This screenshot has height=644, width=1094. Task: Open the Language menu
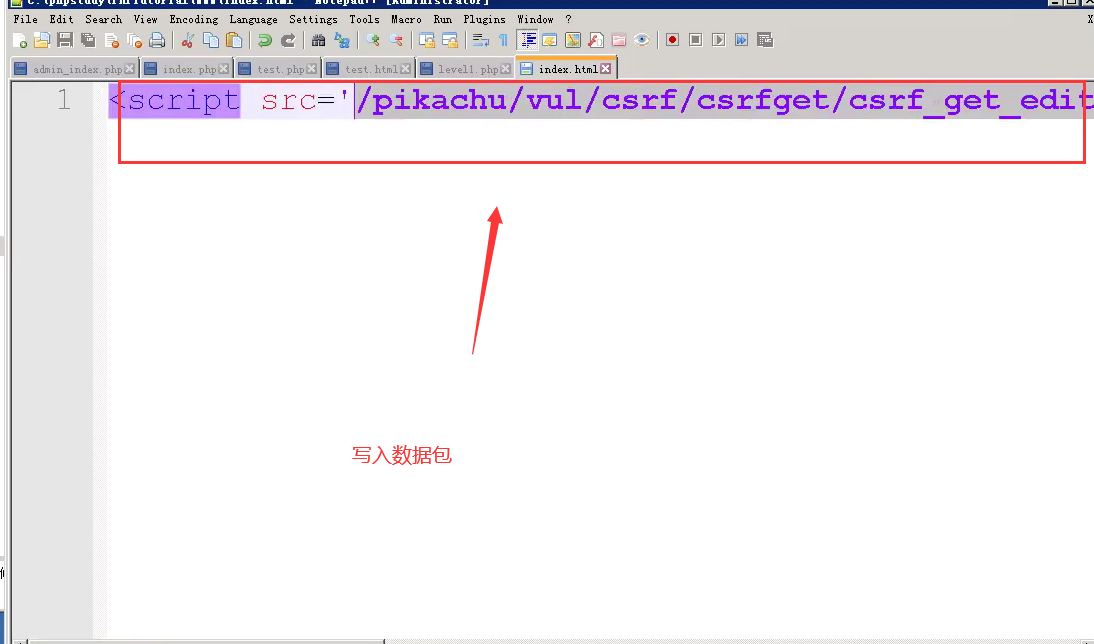pyautogui.click(x=253, y=20)
